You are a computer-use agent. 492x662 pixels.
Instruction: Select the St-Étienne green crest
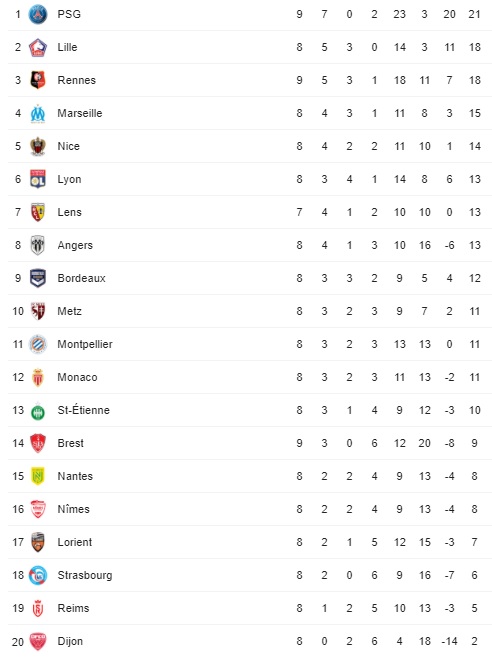[38, 410]
